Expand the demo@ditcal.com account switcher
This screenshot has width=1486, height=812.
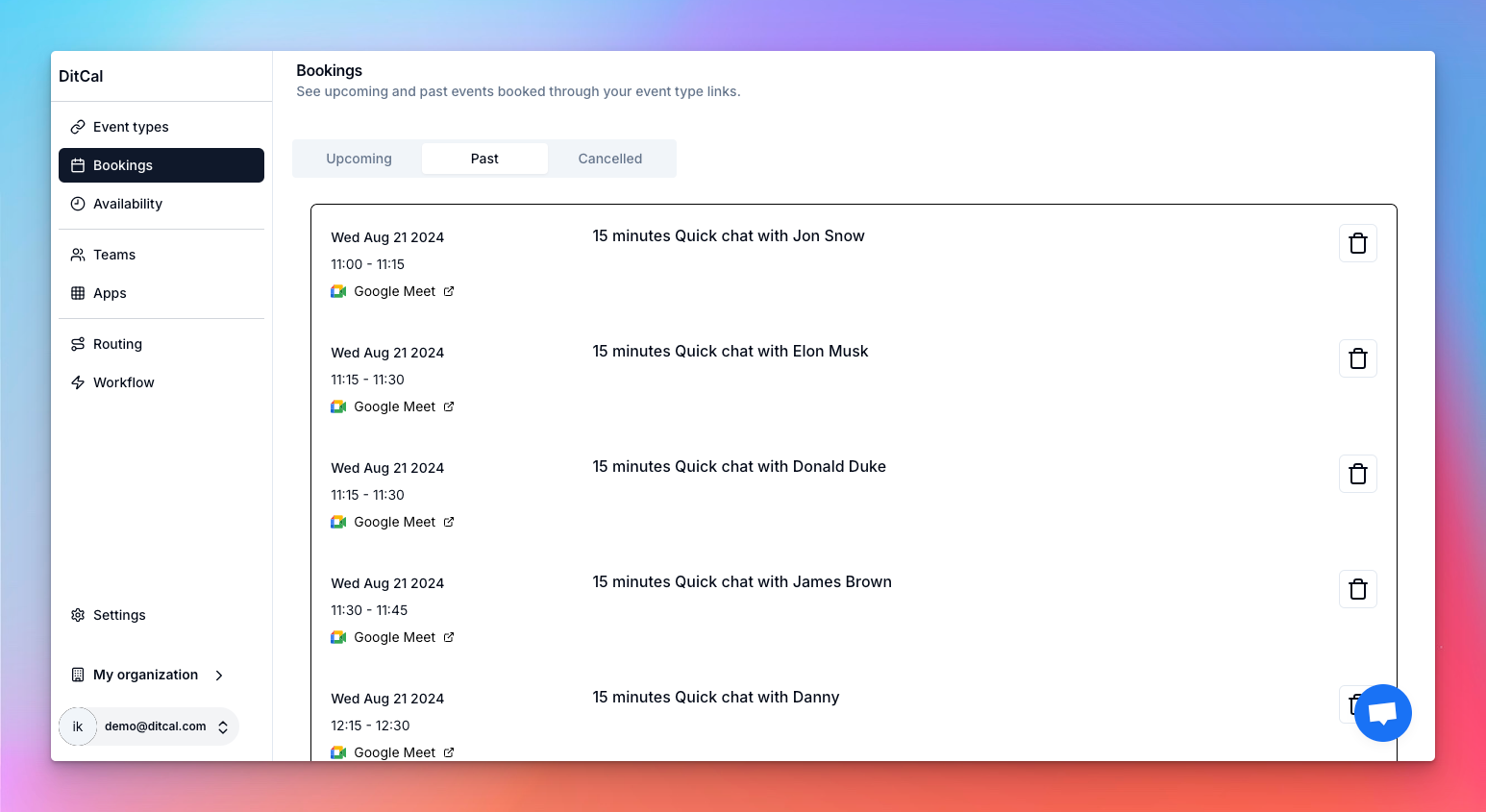pos(223,726)
